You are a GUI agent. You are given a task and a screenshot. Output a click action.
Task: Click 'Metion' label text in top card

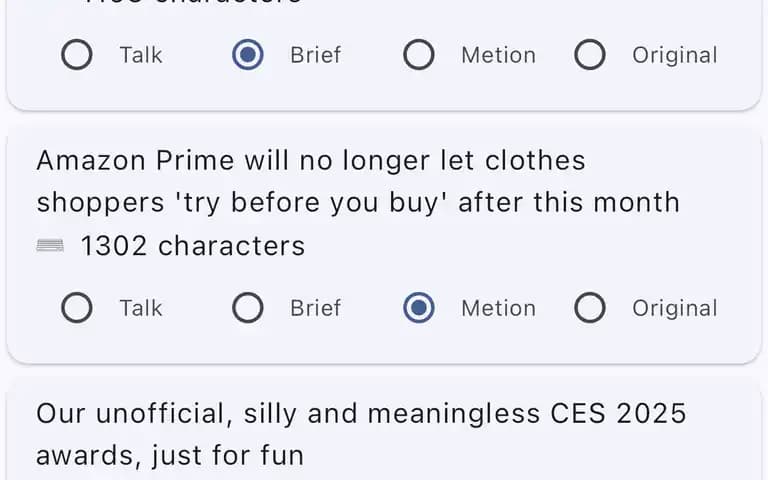(x=498, y=55)
